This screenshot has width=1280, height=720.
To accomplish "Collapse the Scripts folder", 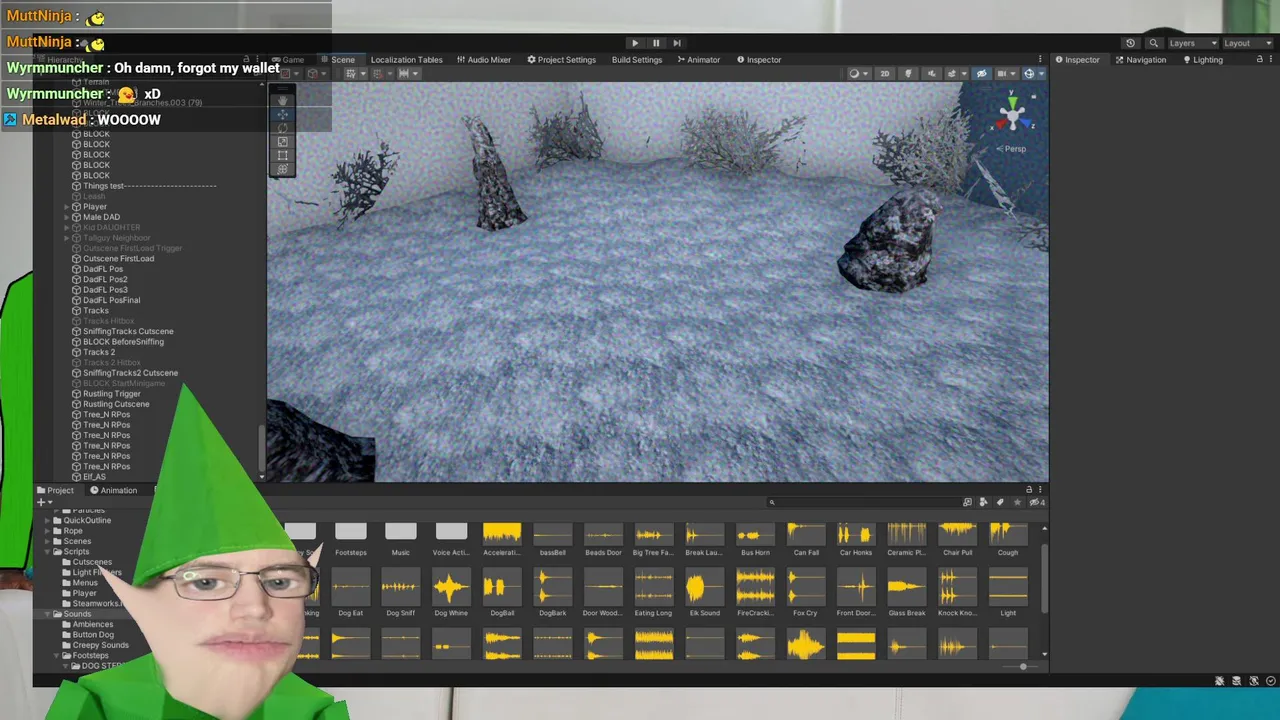I will (x=46, y=552).
